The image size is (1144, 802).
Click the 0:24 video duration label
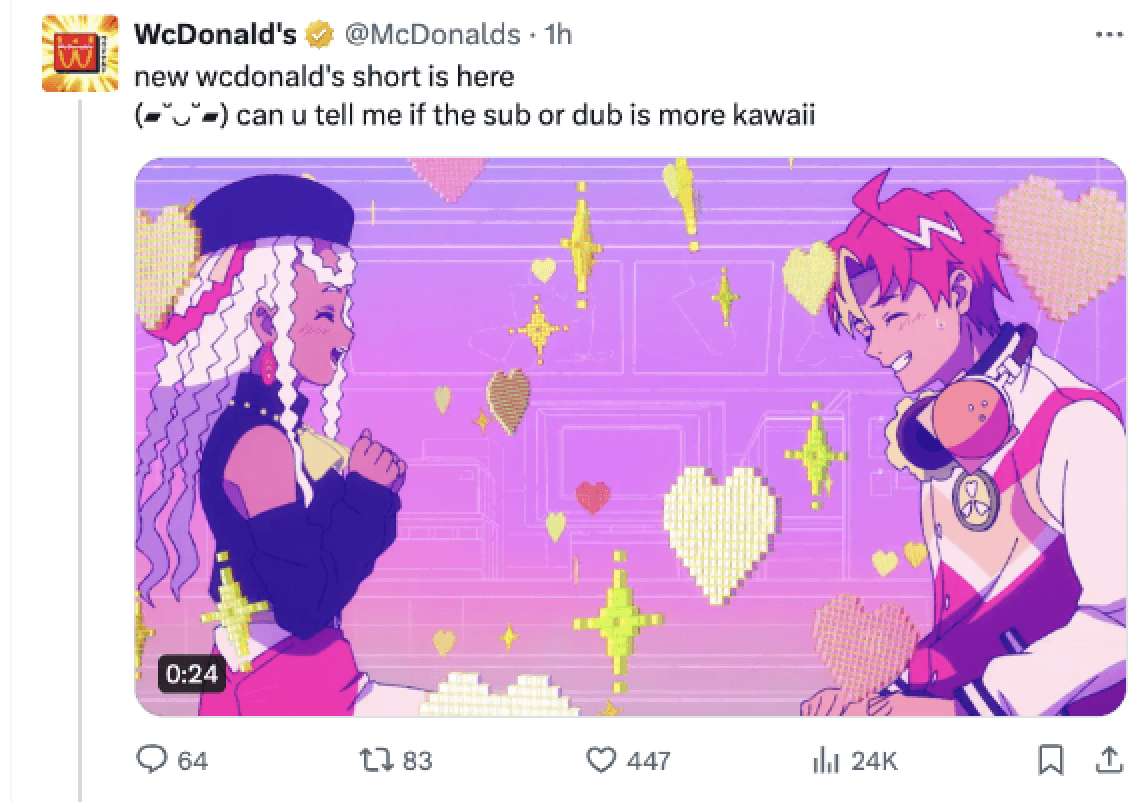[x=192, y=674]
